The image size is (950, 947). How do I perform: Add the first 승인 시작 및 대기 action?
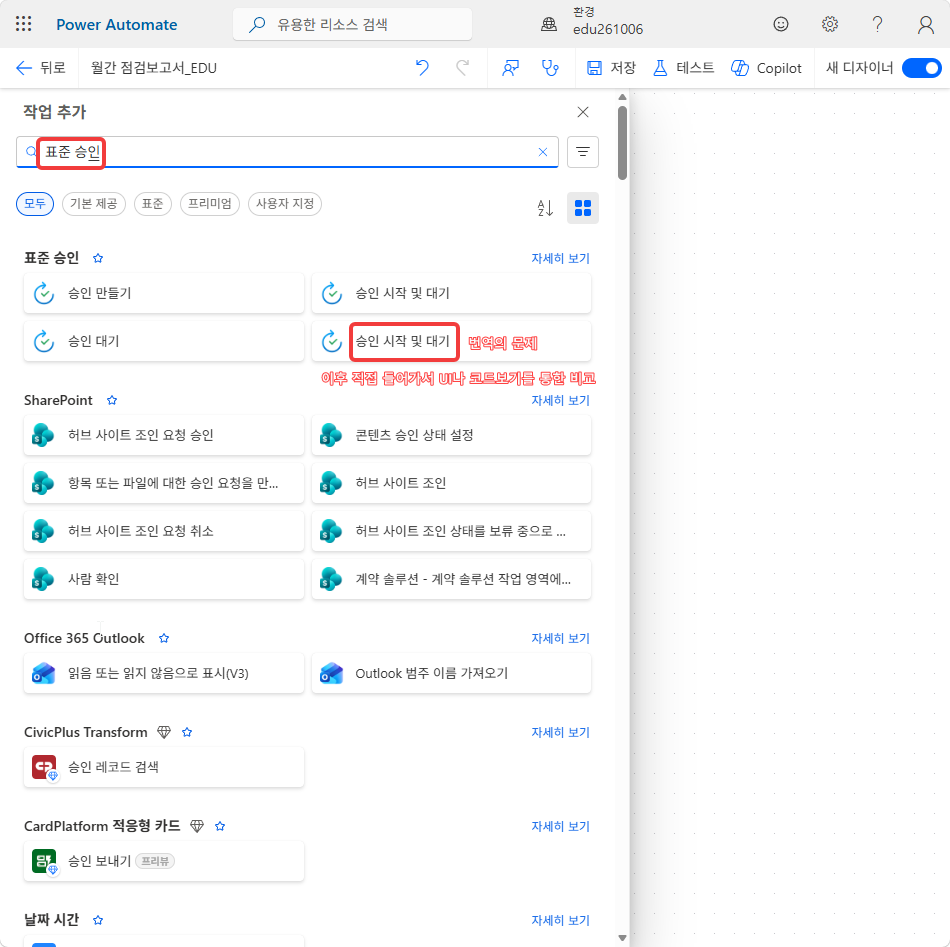[451, 293]
